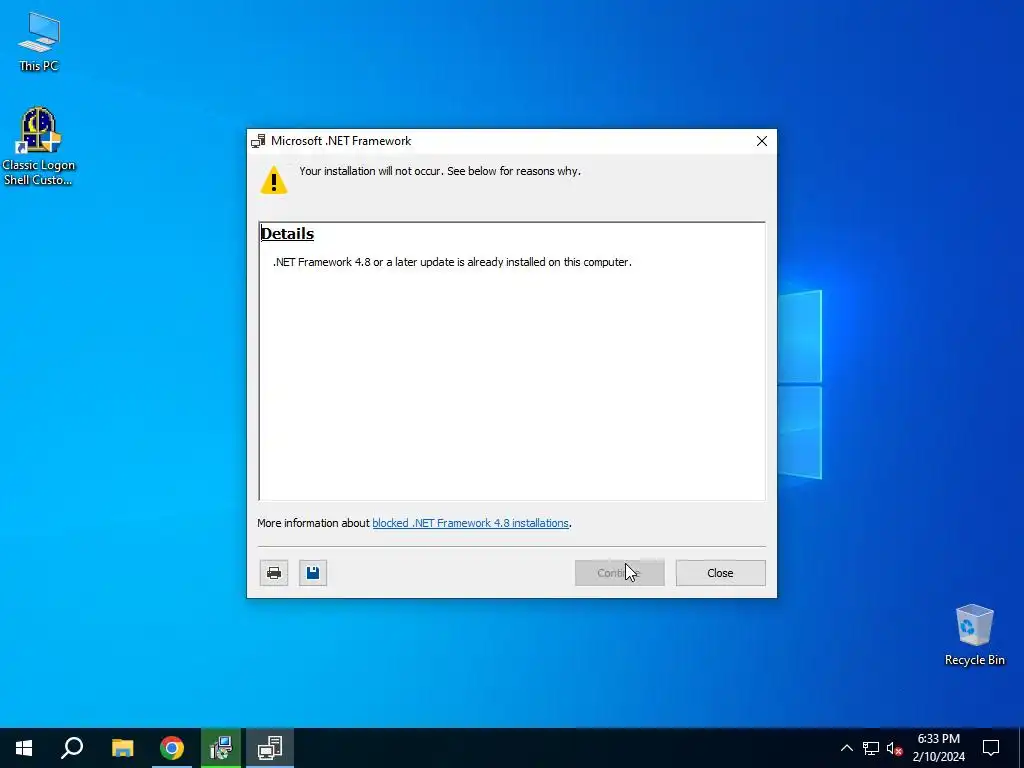The image size is (1024, 768).
Task: Select the This PC desktop icon
Action: [x=39, y=41]
